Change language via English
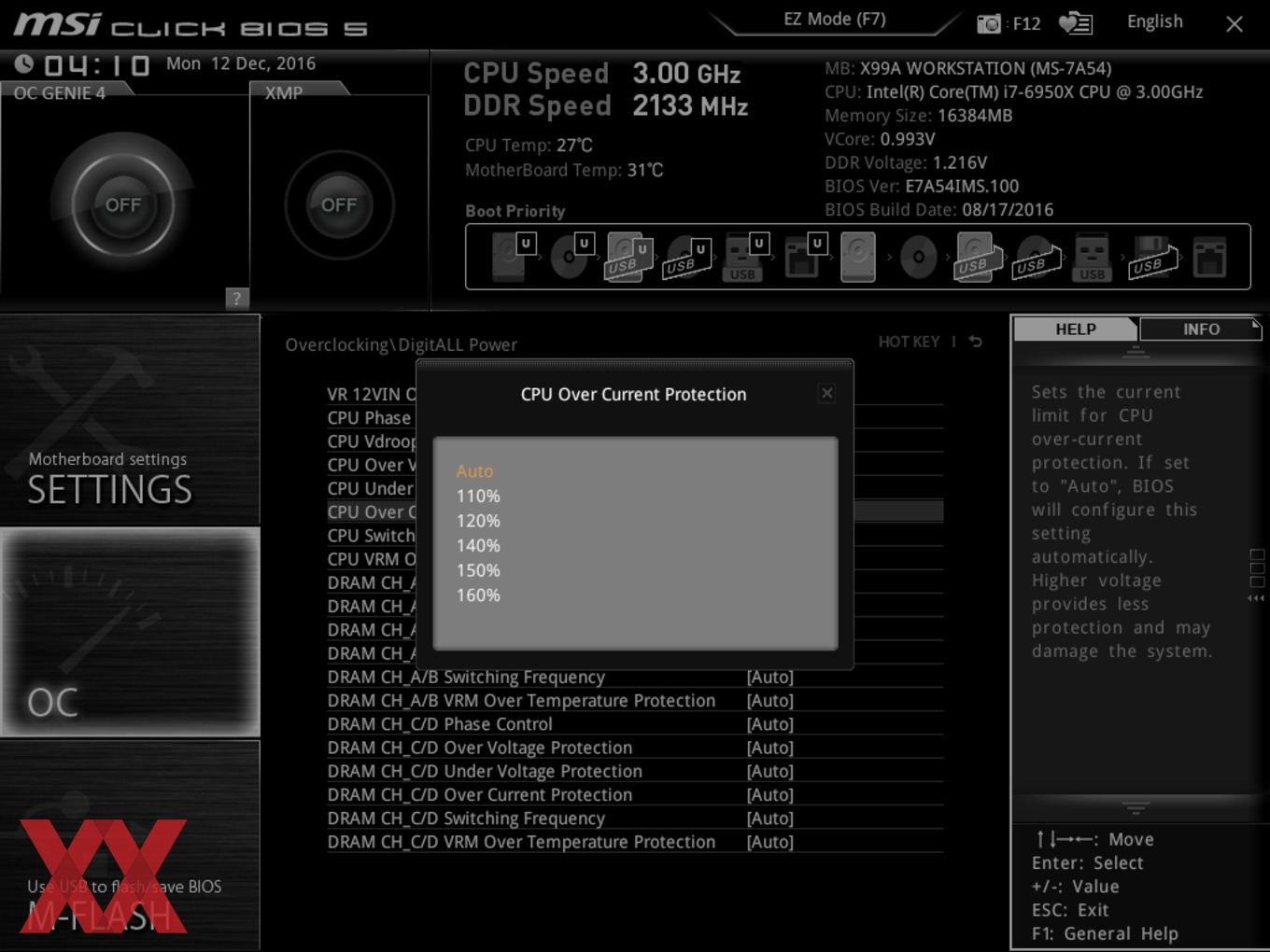 point(1154,21)
